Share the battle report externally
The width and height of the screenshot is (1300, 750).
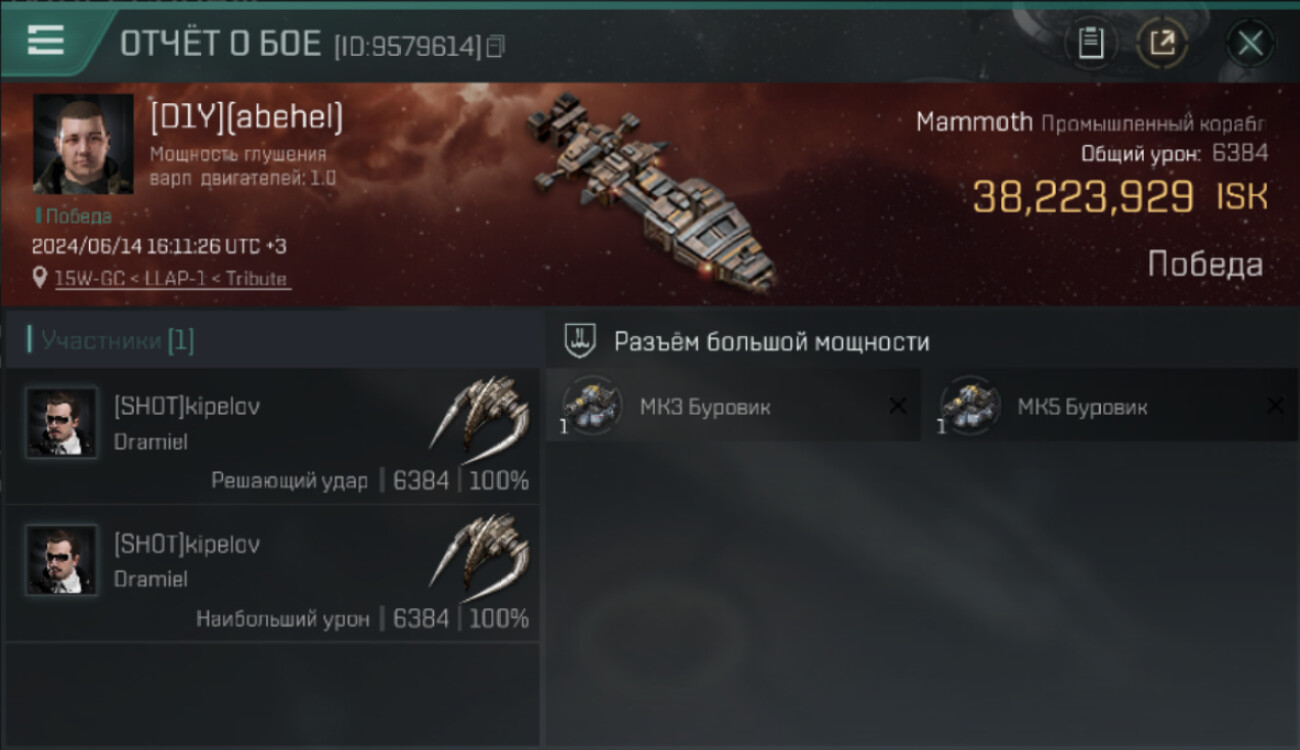pos(1162,43)
